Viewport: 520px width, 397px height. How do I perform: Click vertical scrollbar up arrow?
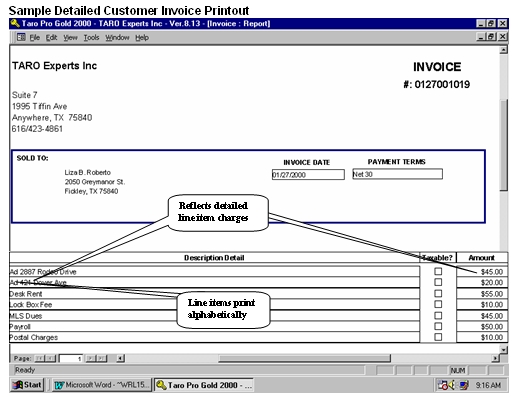(504, 50)
